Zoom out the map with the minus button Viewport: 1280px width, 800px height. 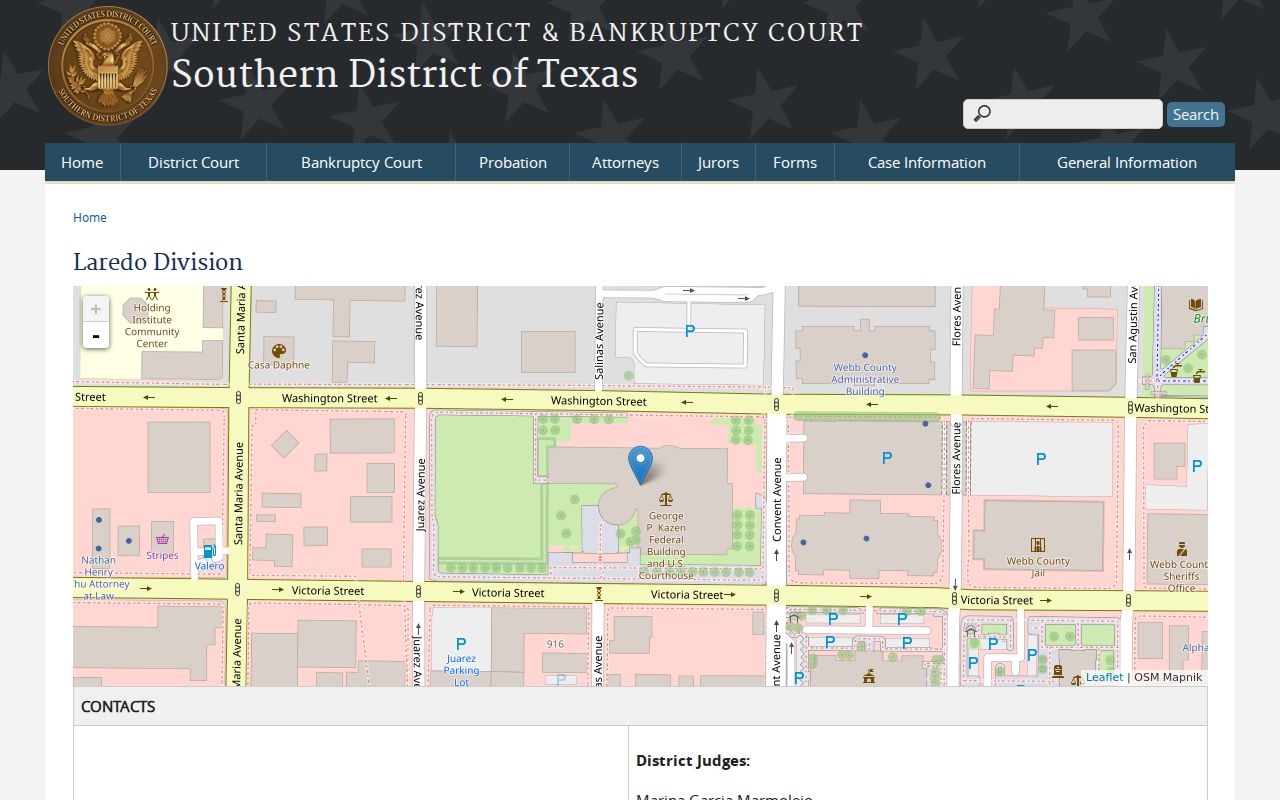point(96,335)
